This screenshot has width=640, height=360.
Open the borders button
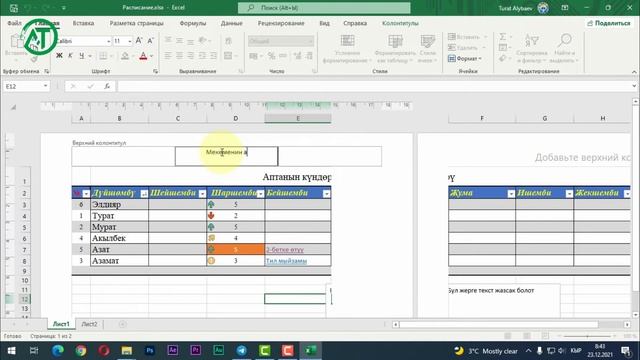pyautogui.click(x=103, y=56)
